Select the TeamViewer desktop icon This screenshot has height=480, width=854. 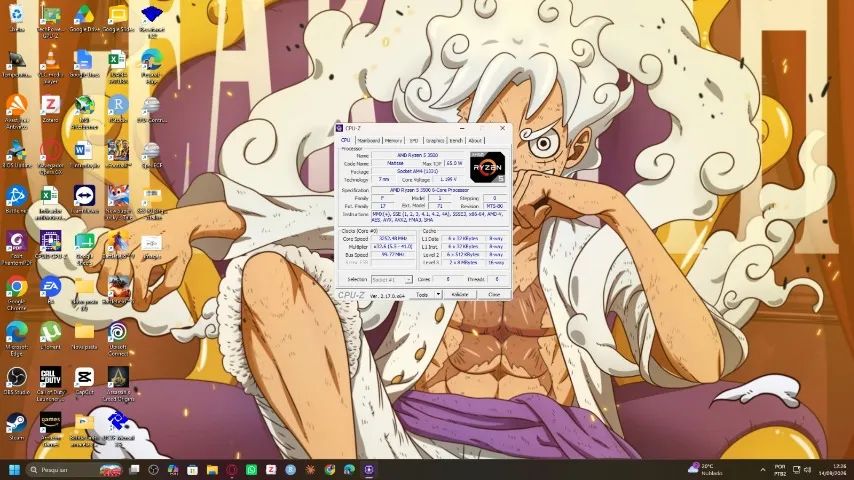coord(84,199)
